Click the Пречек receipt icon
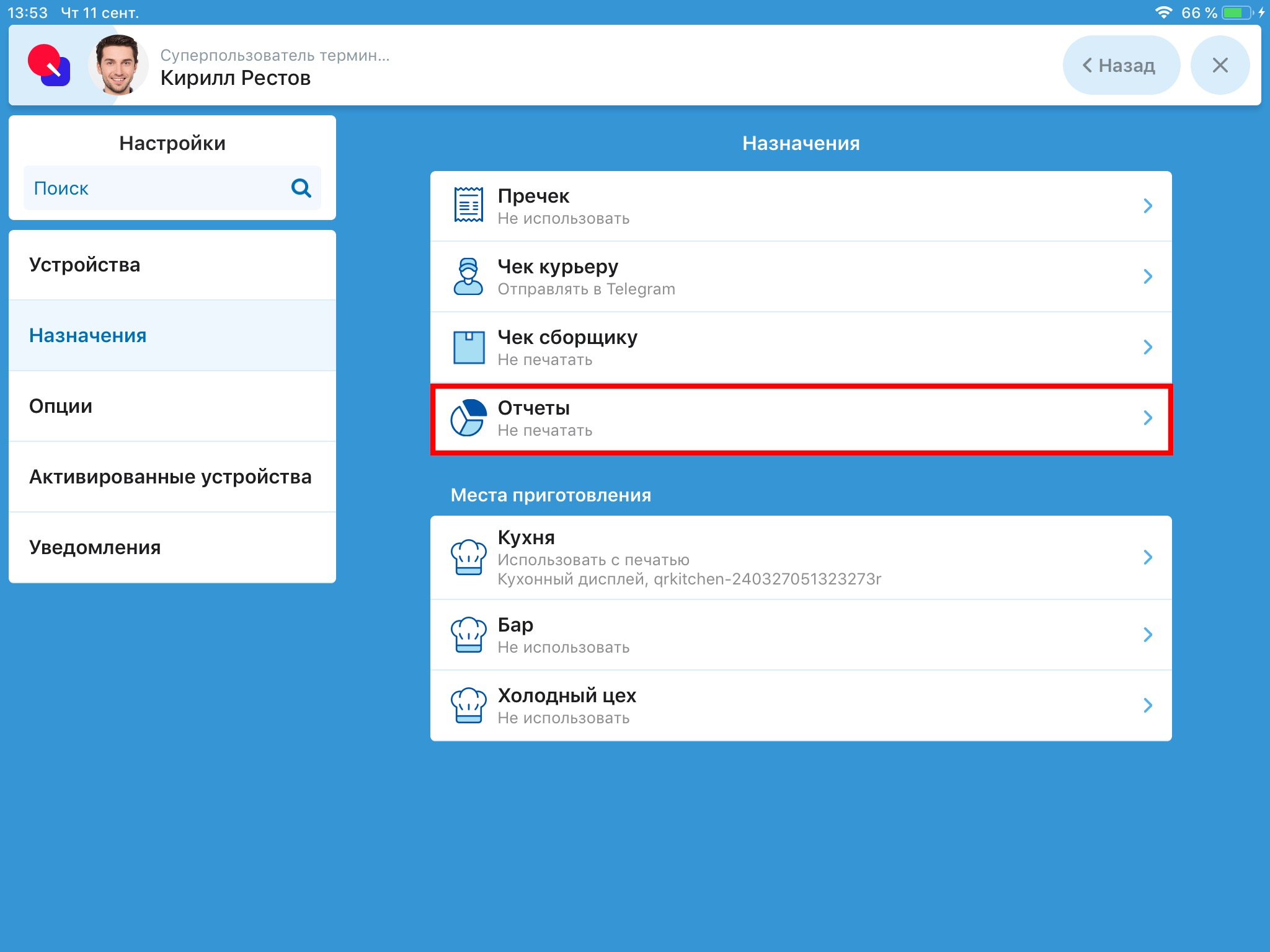 point(468,205)
